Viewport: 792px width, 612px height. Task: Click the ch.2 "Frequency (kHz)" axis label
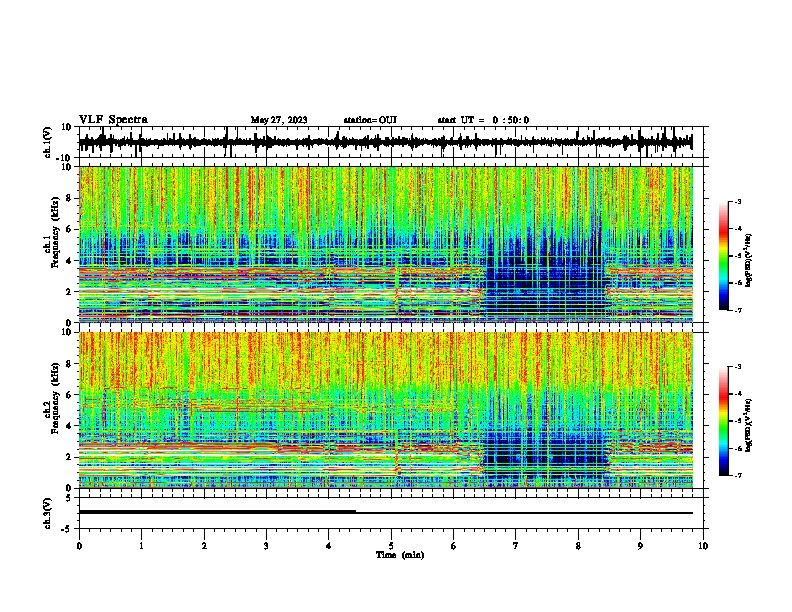[55, 398]
